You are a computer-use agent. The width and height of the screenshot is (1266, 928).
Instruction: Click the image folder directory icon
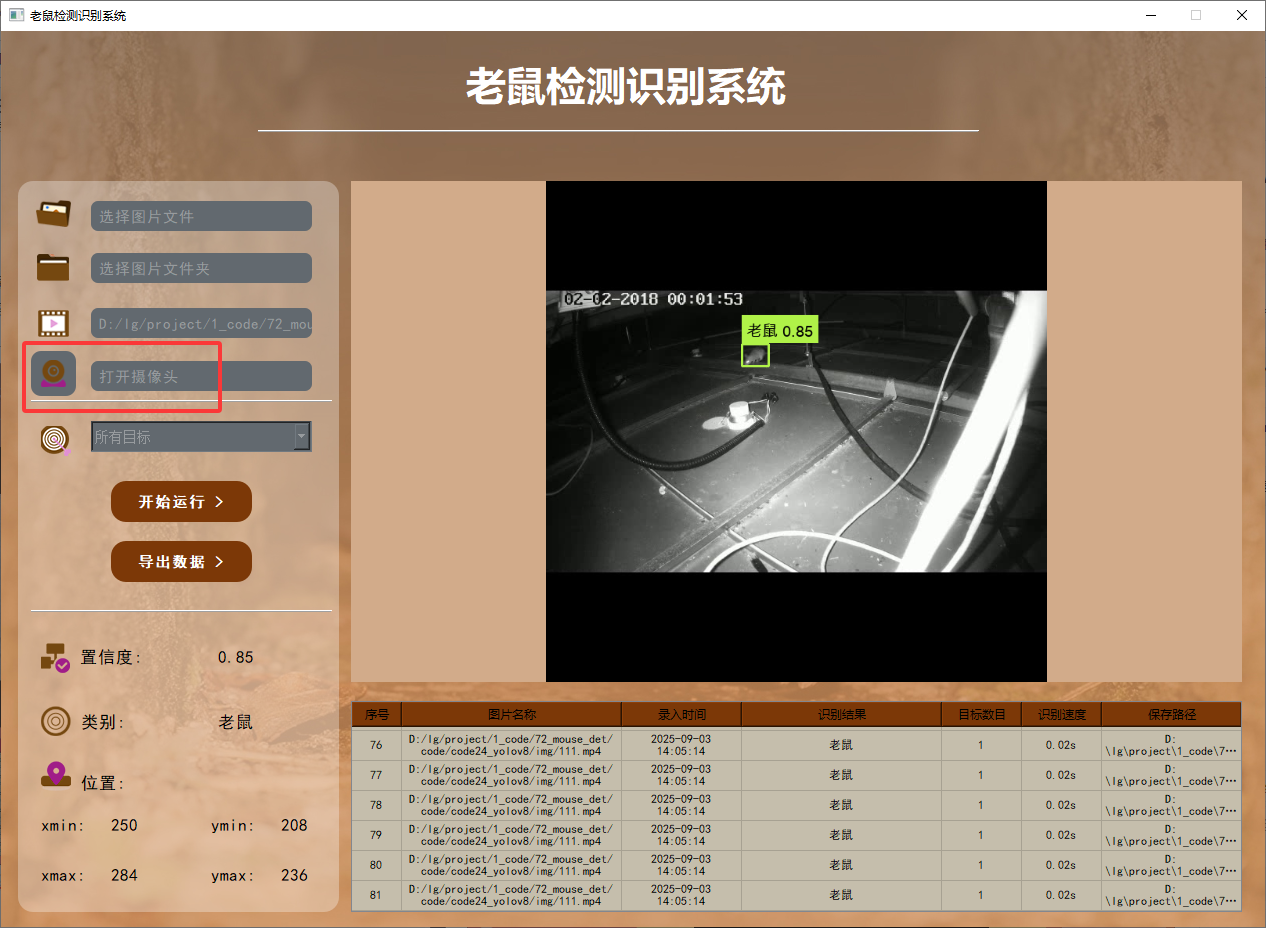click(x=54, y=267)
